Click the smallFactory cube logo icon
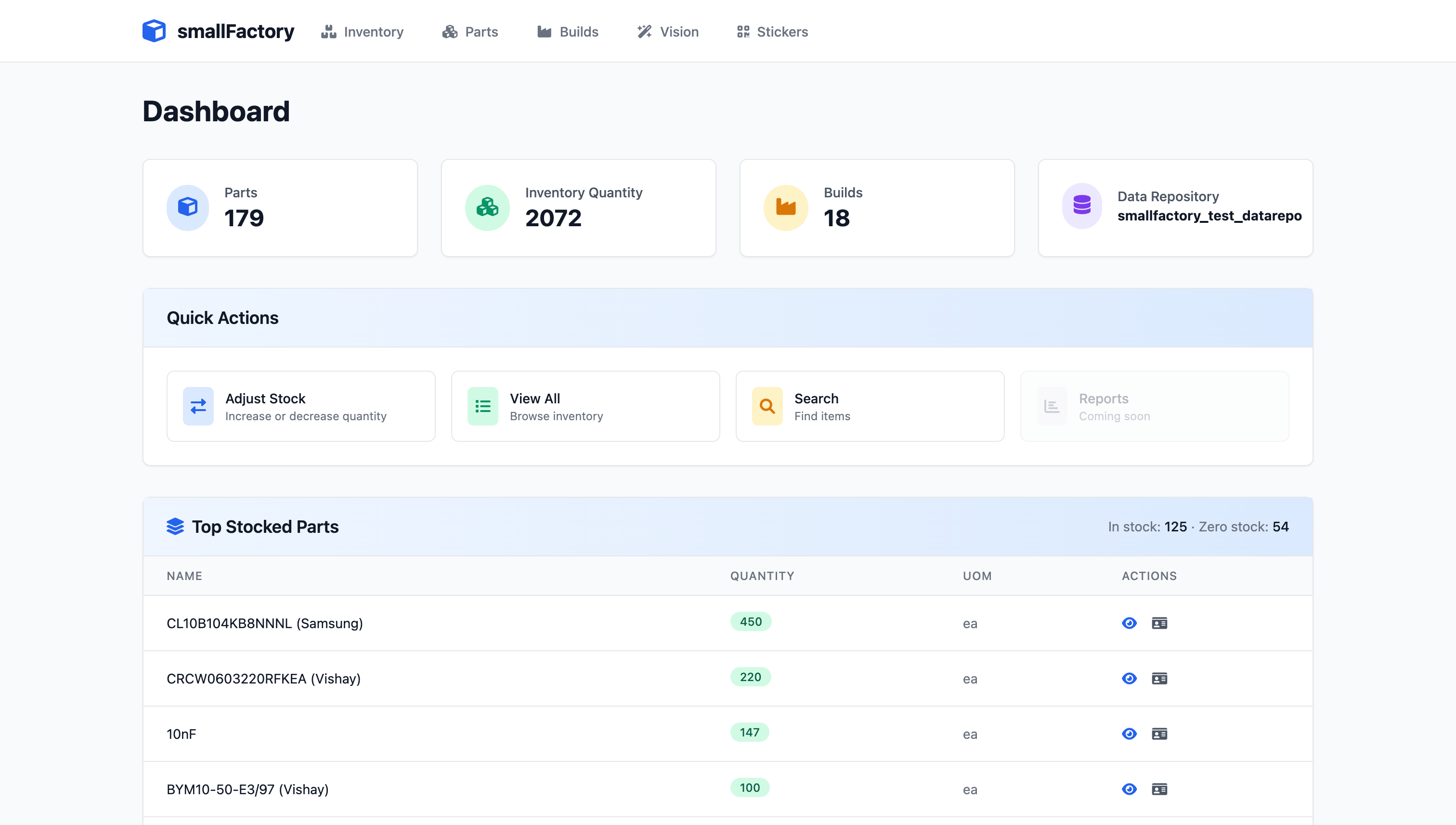1456x825 pixels. [154, 31]
